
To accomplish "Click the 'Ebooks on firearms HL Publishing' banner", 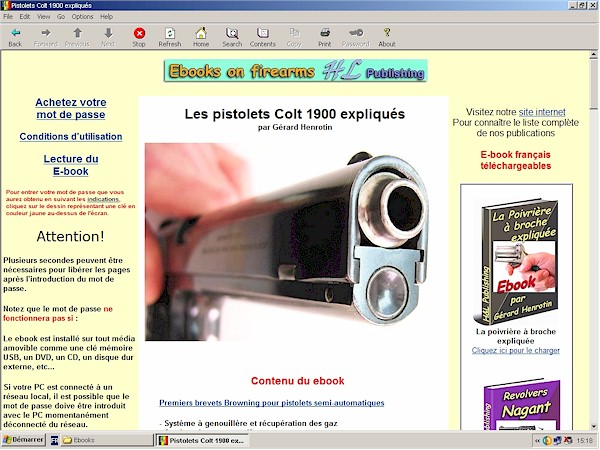I will (x=295, y=71).
